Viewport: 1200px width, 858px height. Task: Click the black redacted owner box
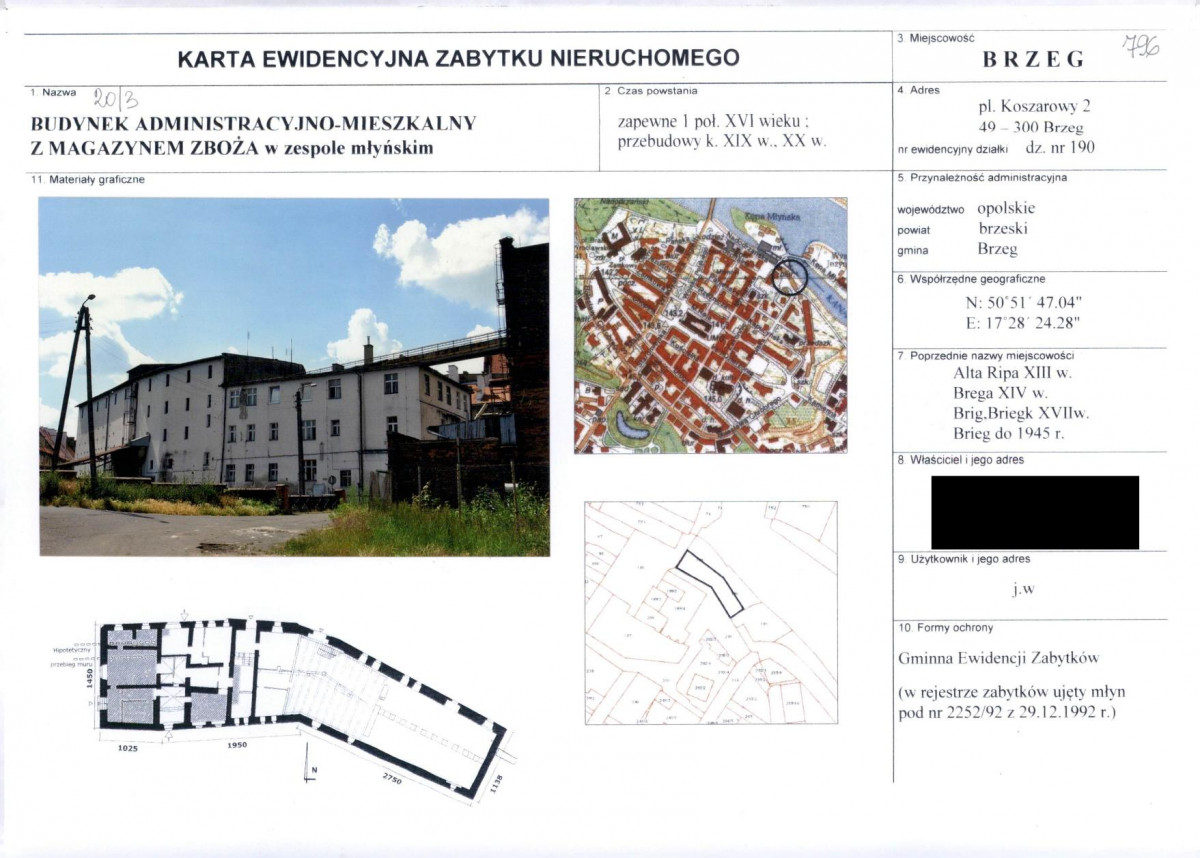[x=1035, y=512]
